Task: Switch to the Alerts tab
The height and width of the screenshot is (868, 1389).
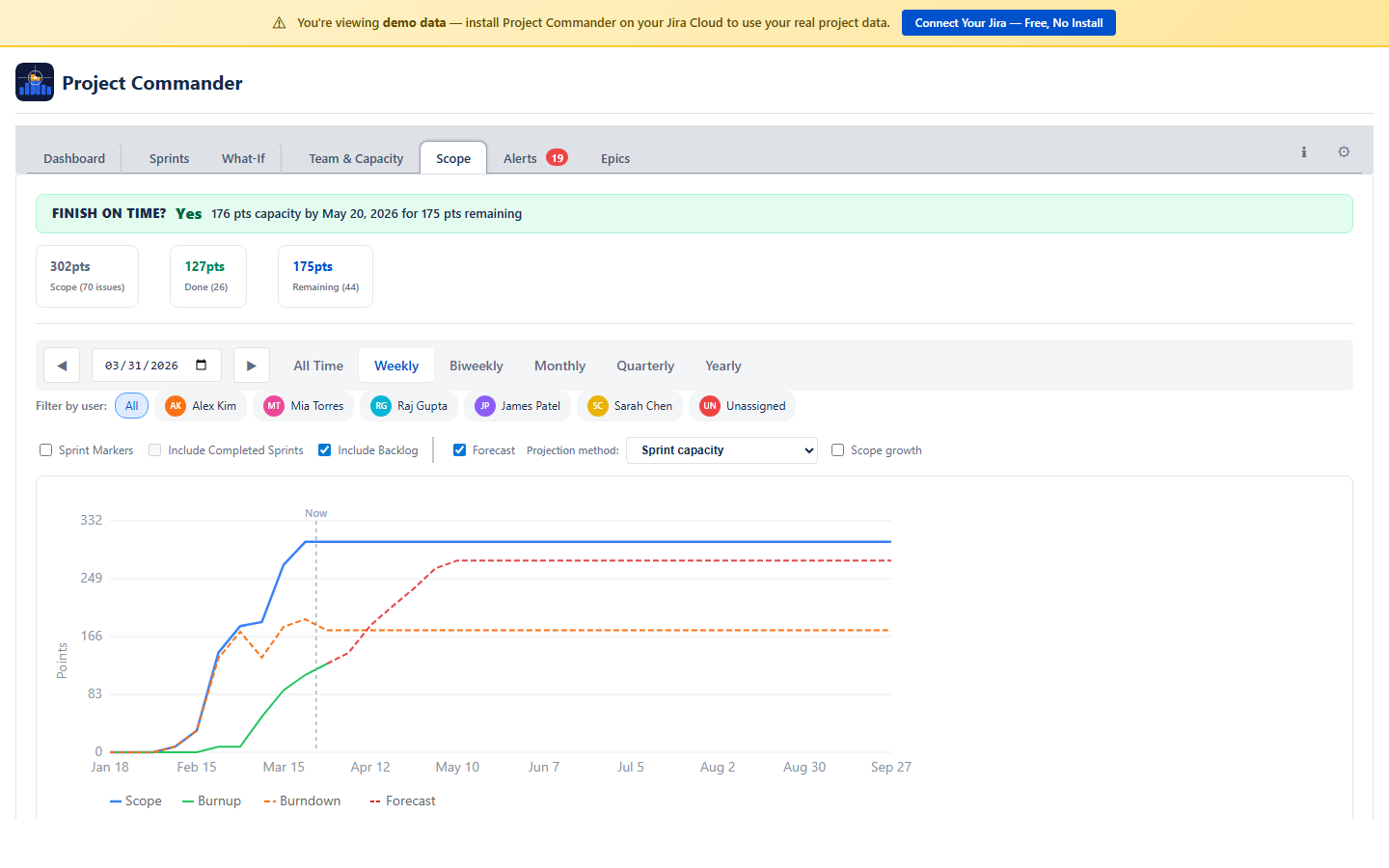Action: pos(520,158)
